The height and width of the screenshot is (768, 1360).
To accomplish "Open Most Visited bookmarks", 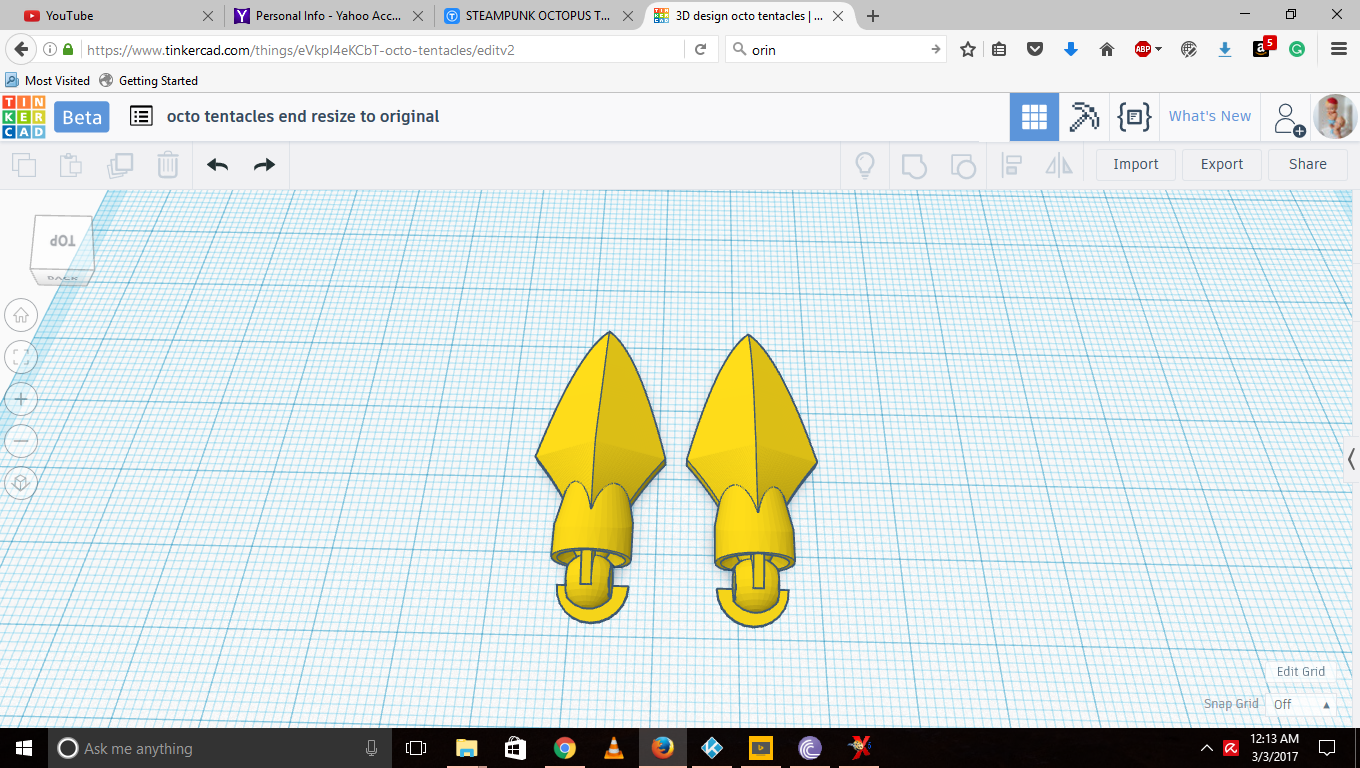I will (48, 80).
